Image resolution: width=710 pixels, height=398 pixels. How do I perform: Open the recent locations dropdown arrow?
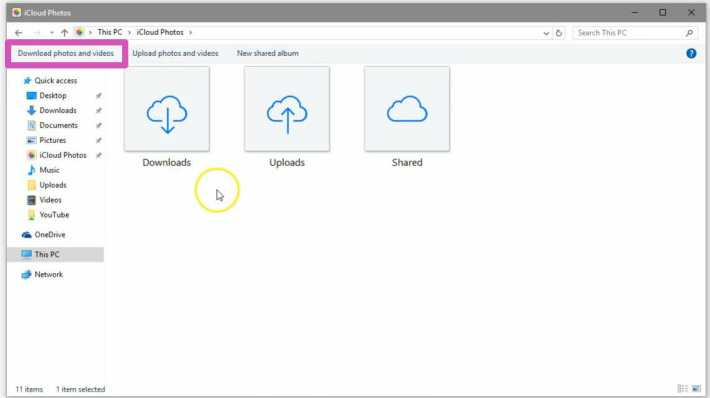click(x=52, y=33)
